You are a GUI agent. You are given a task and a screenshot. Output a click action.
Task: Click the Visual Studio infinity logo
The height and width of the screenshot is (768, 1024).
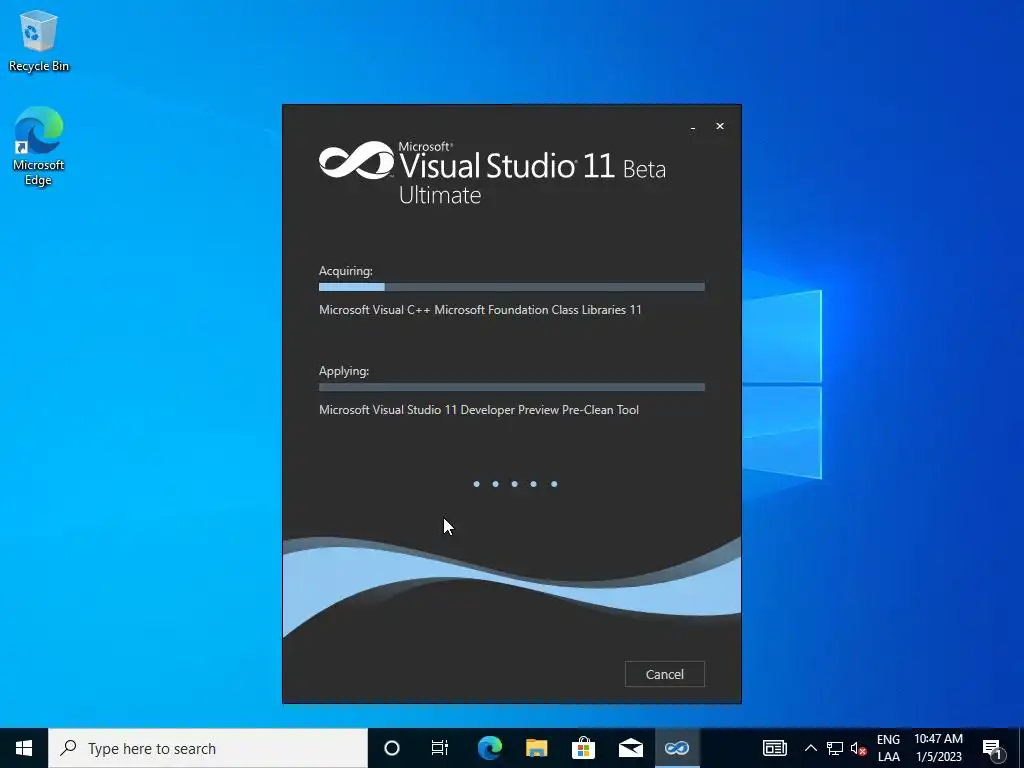point(356,160)
